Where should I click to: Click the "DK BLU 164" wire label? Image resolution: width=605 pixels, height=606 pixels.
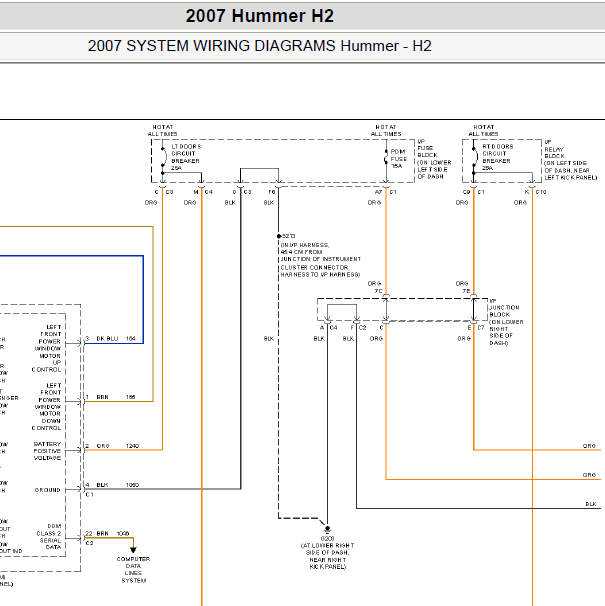[x=116, y=339]
